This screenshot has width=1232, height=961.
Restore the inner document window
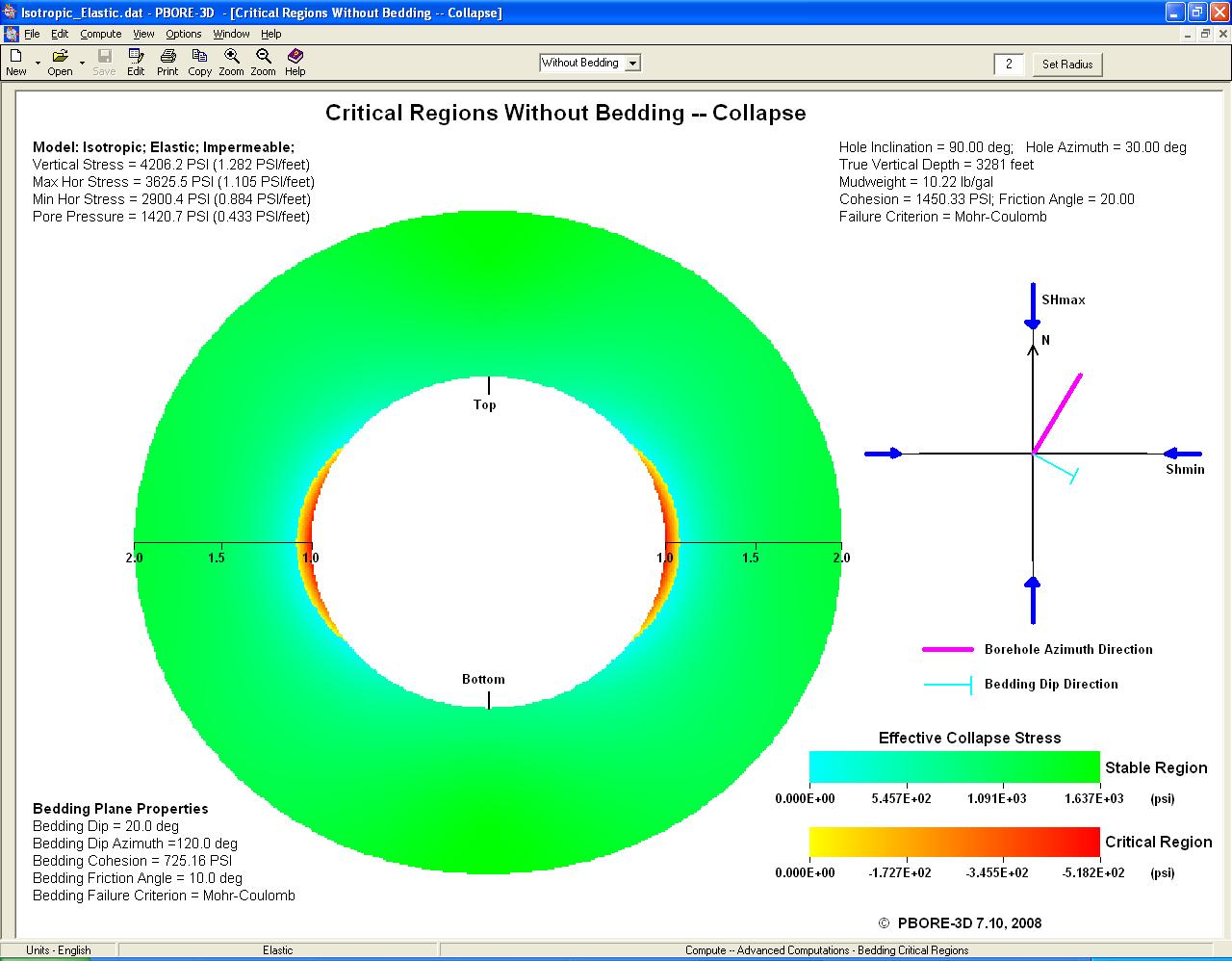tap(1203, 34)
